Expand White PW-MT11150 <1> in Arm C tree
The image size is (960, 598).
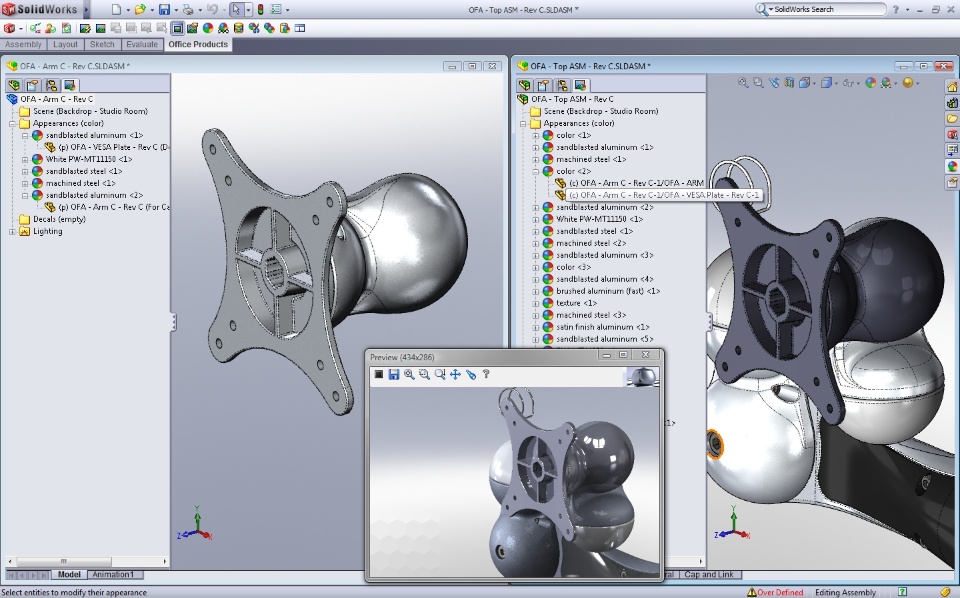[x=25, y=159]
